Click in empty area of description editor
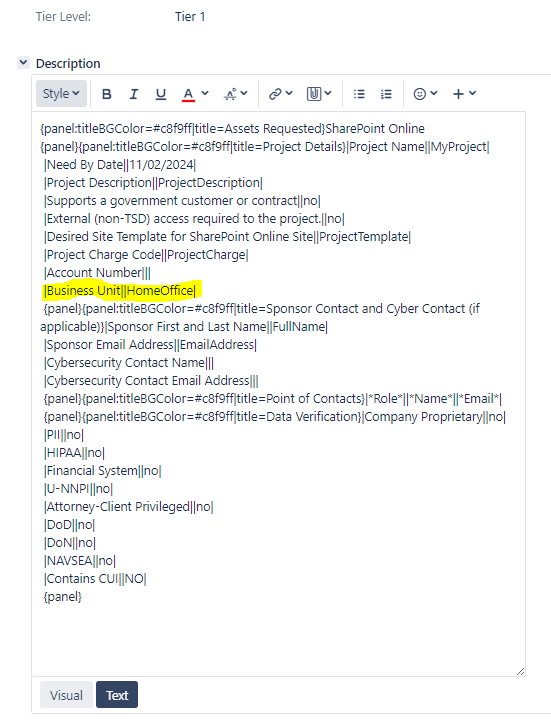The image size is (551, 725). coord(277,638)
